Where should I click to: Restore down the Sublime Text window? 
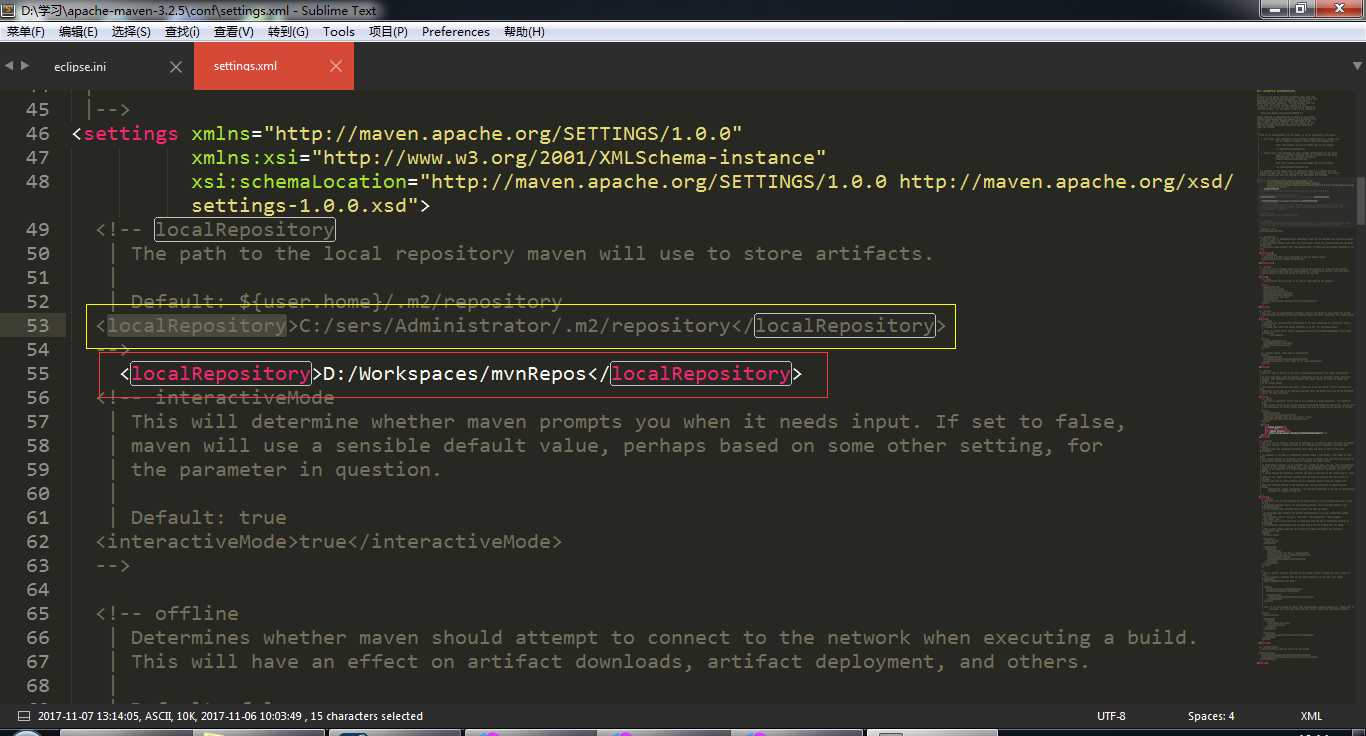pyautogui.click(x=1301, y=9)
